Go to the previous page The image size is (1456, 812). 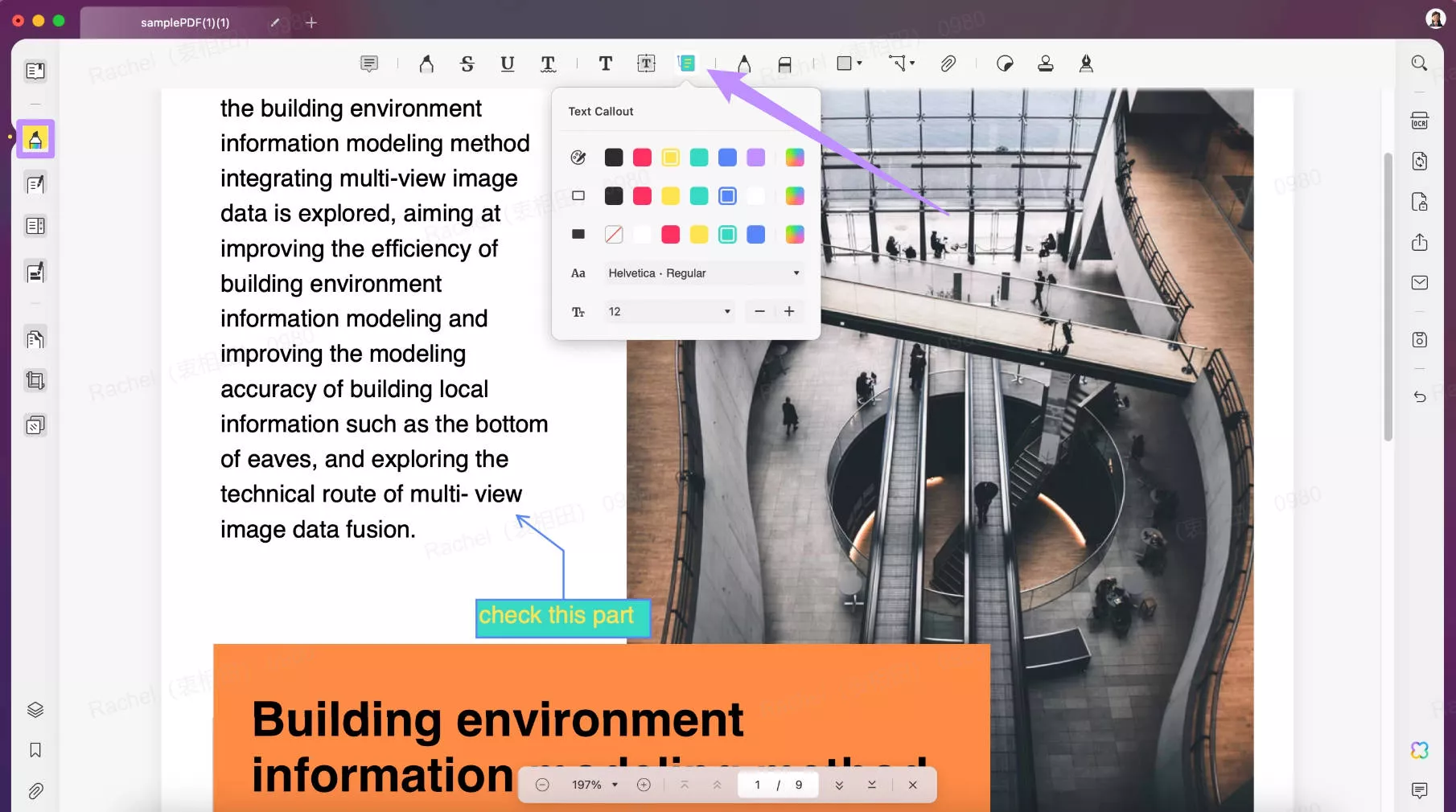717,785
